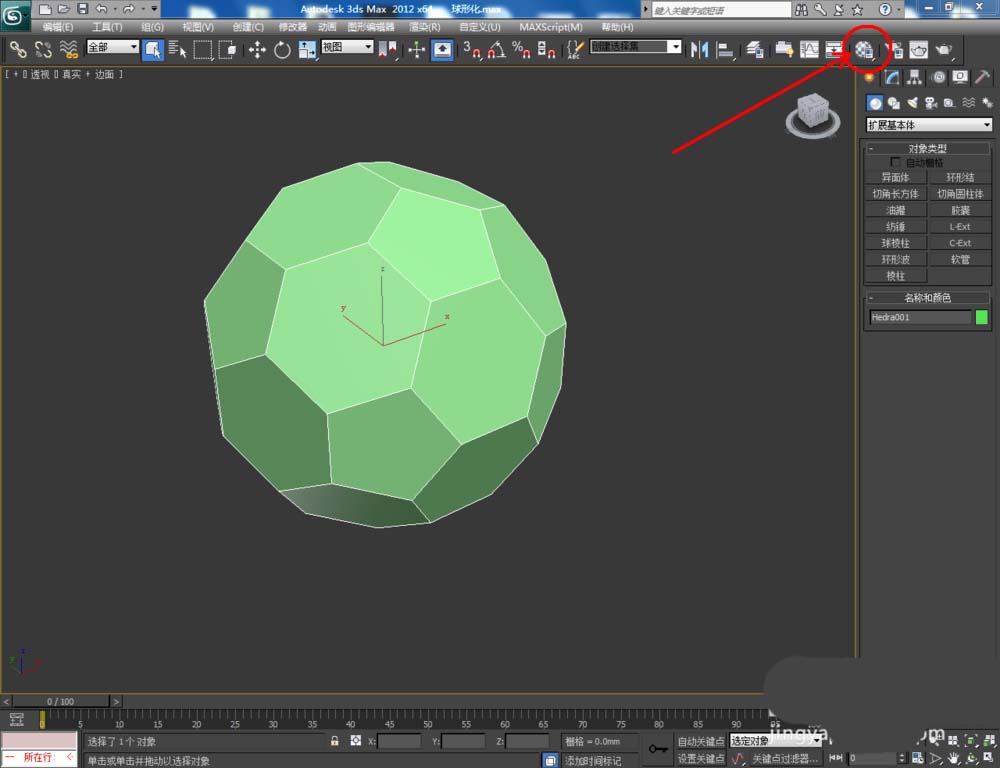This screenshot has height=768, width=1000.
Task: Enable the 自动栅格 checkbox
Action: click(896, 162)
